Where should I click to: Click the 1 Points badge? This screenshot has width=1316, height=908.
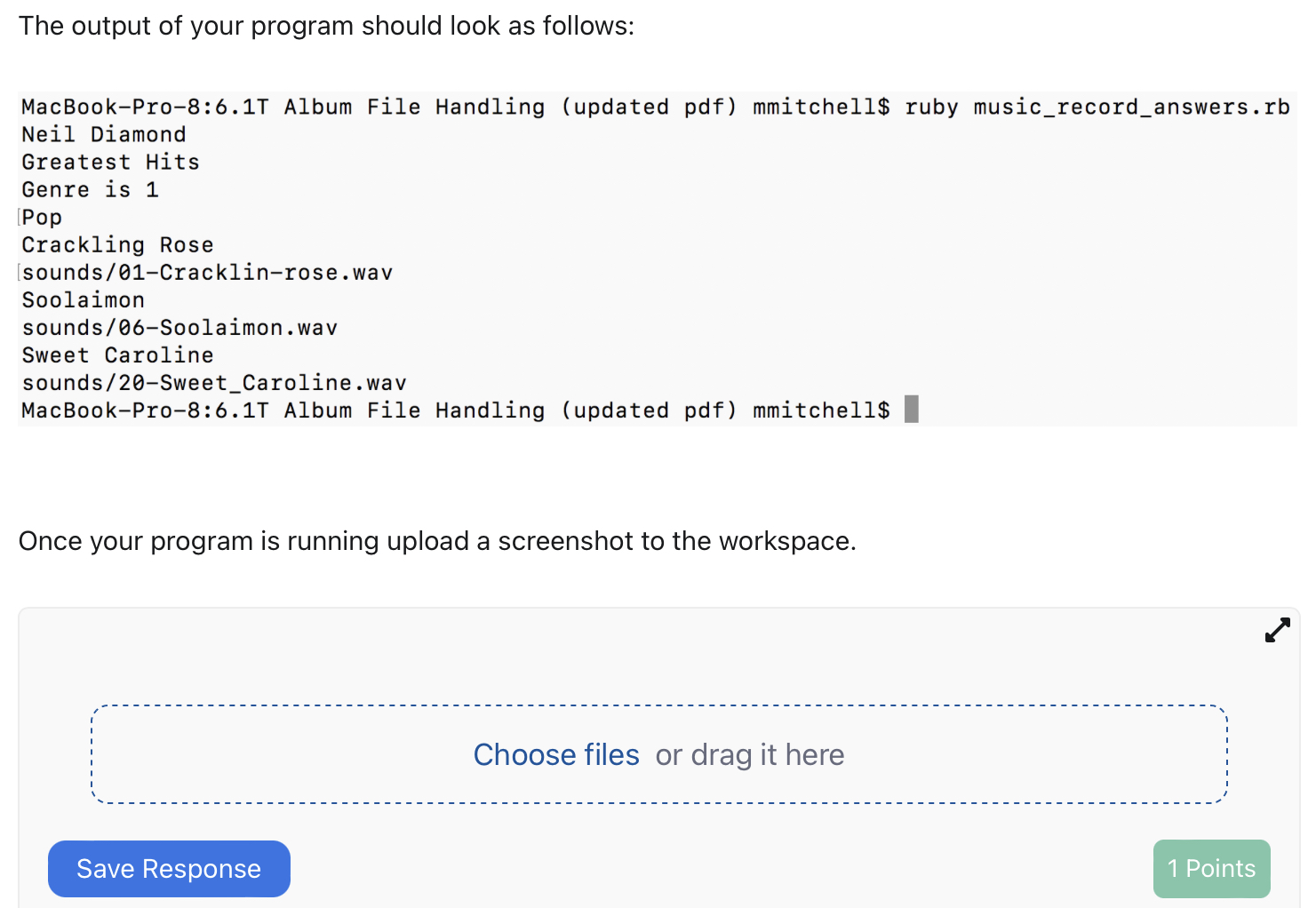pyautogui.click(x=1211, y=869)
